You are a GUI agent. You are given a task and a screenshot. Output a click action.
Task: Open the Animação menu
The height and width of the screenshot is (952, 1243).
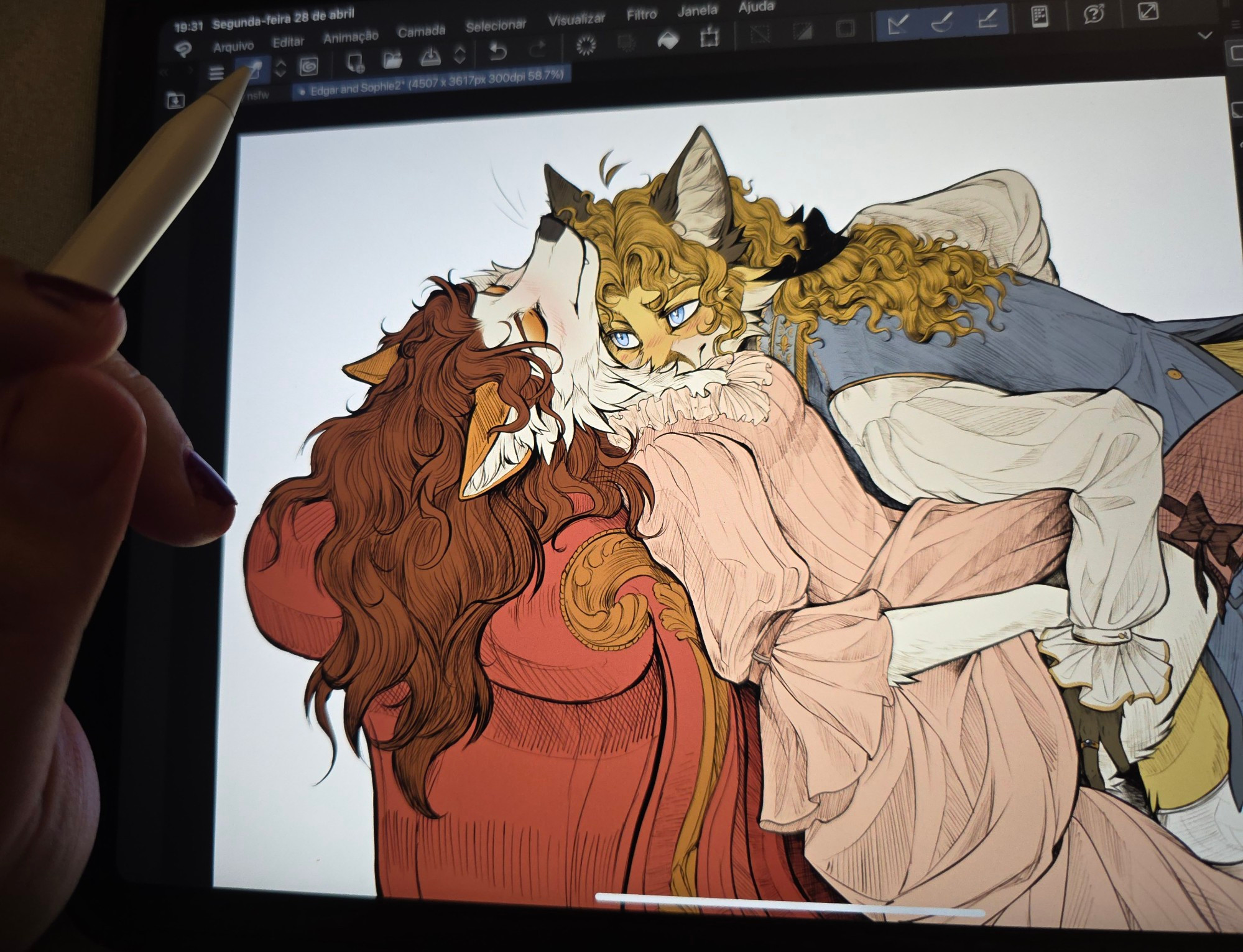point(351,37)
